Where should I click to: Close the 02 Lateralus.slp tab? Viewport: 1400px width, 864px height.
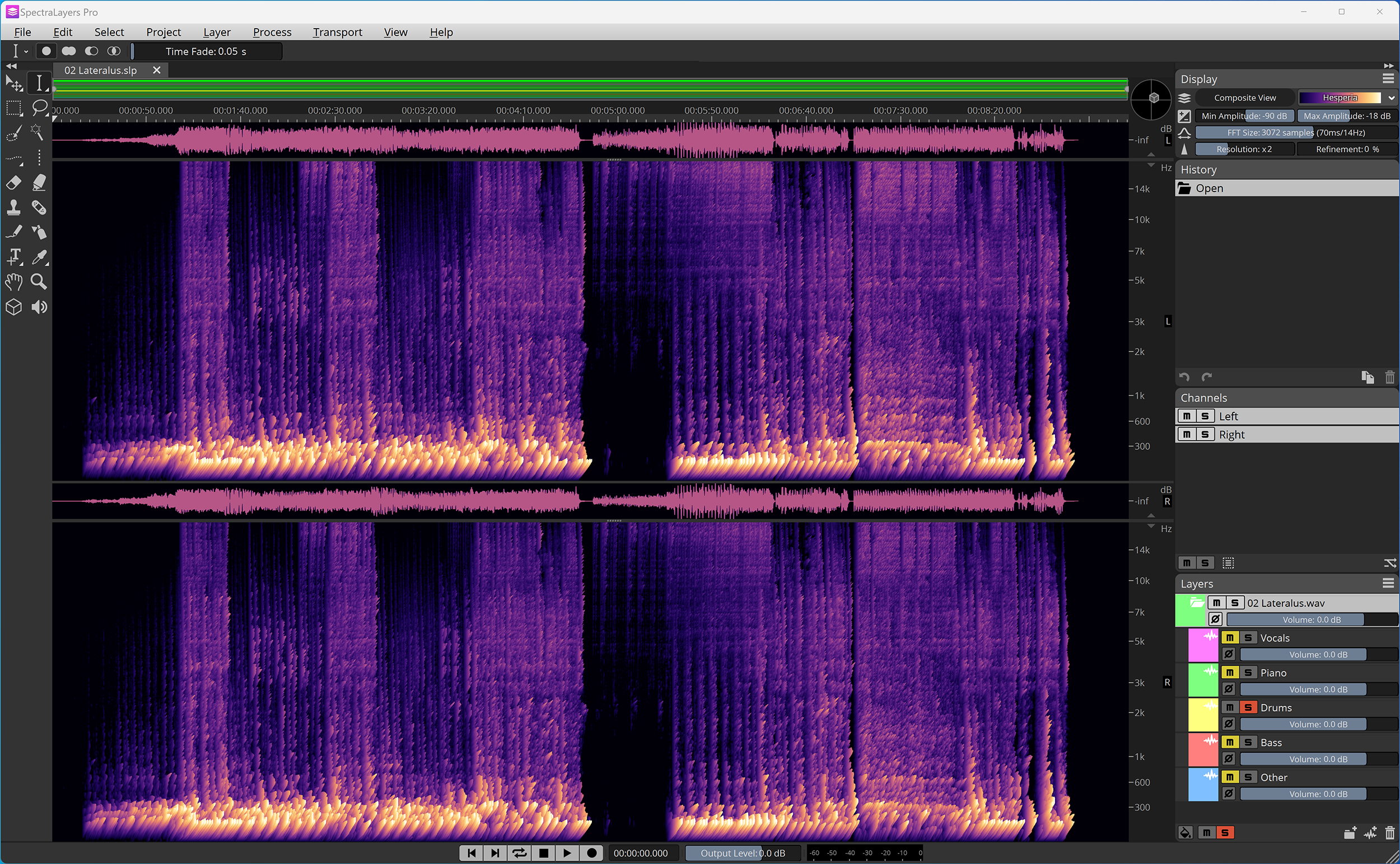(x=156, y=70)
